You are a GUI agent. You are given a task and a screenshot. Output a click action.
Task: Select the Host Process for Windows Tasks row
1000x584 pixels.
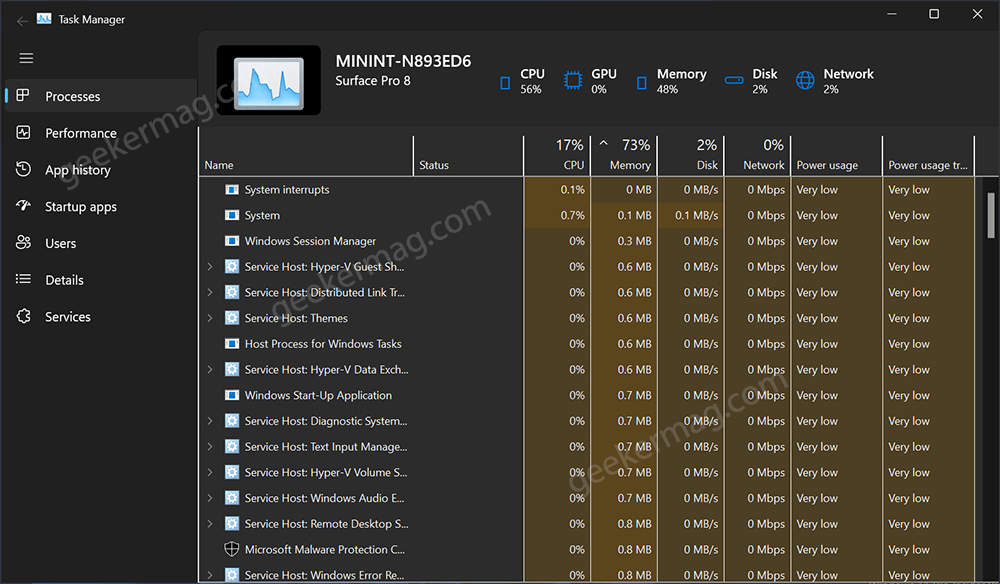[x=587, y=344]
